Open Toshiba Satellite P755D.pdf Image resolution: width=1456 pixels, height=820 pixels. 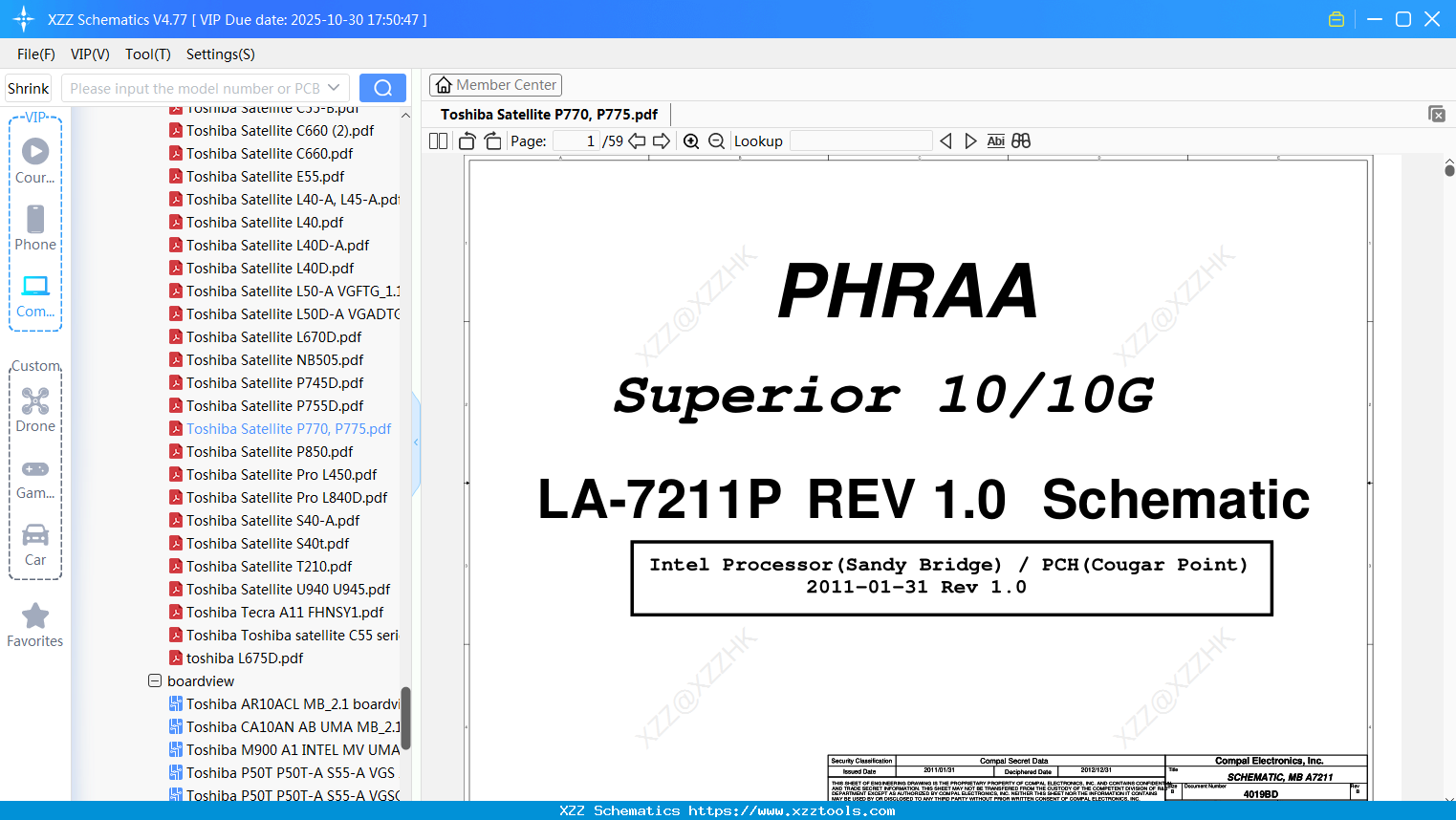click(275, 405)
